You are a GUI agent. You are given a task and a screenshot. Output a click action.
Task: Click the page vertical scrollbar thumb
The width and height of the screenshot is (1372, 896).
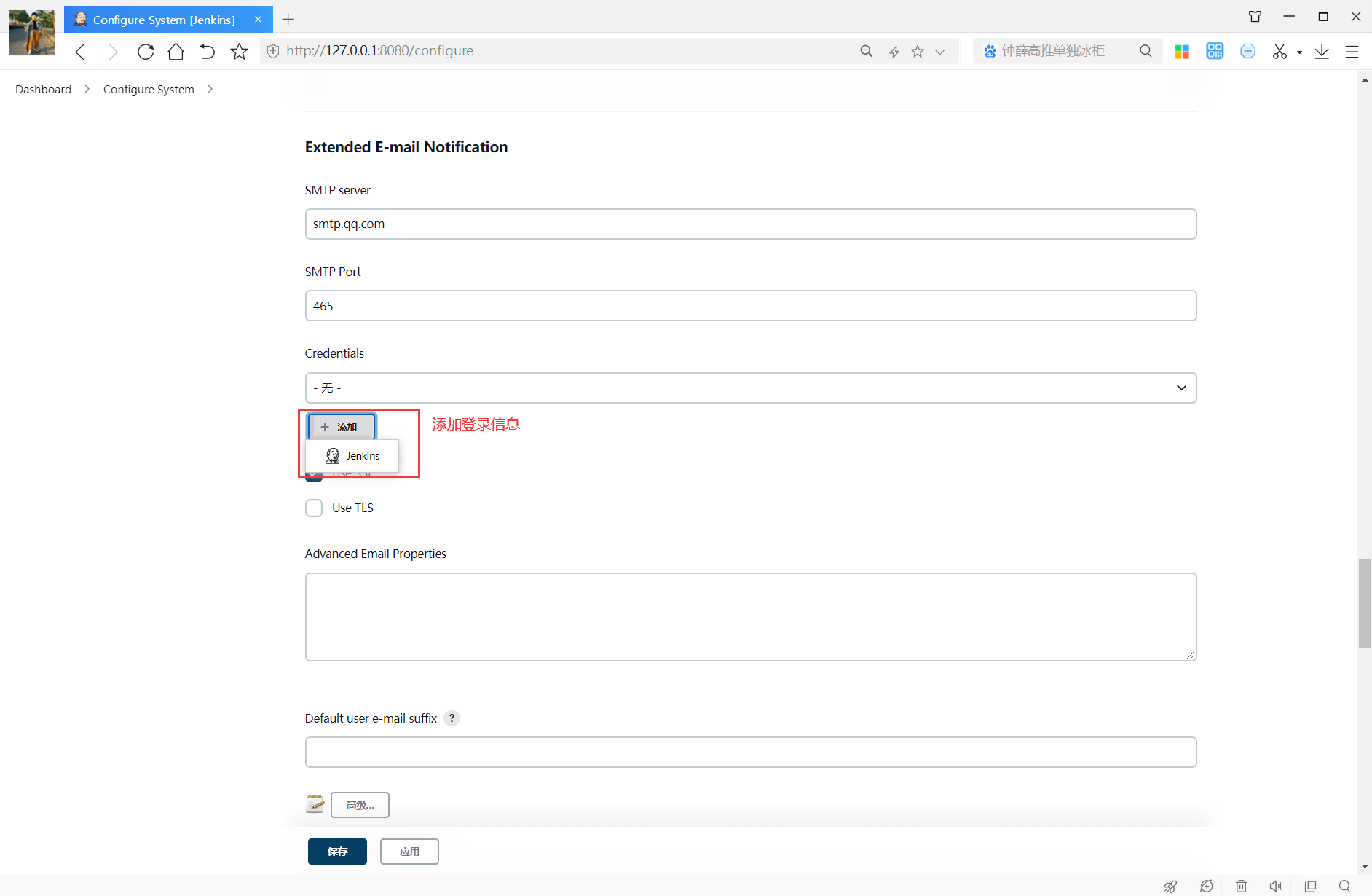coord(1365,603)
